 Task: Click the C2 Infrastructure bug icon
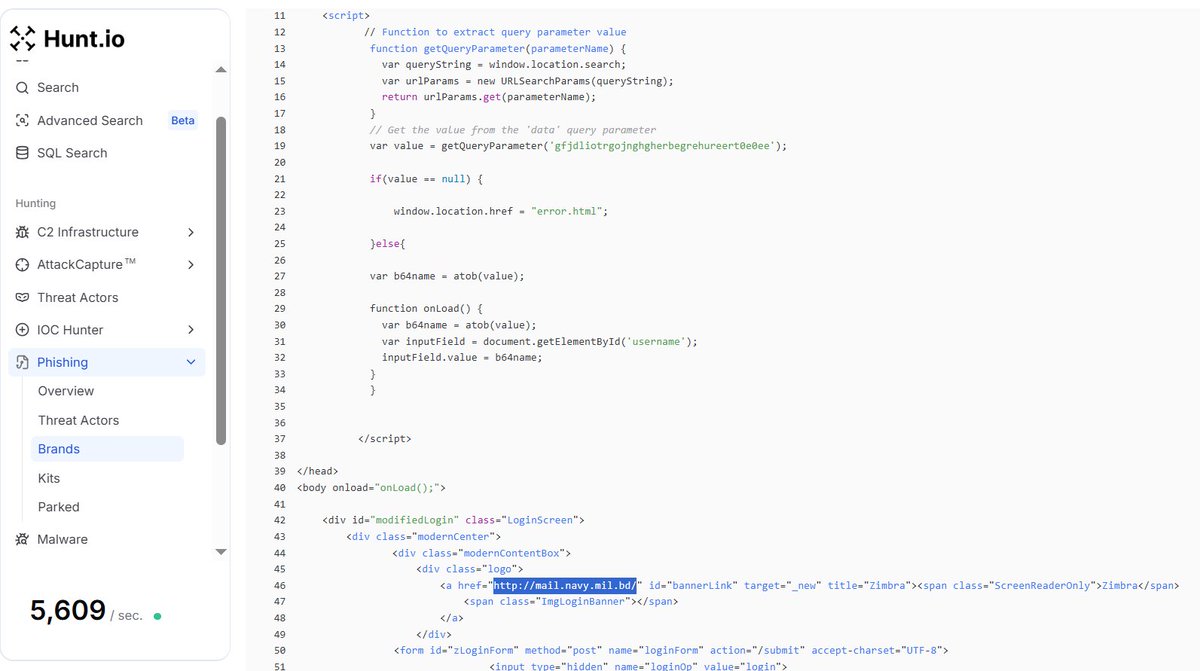22,232
